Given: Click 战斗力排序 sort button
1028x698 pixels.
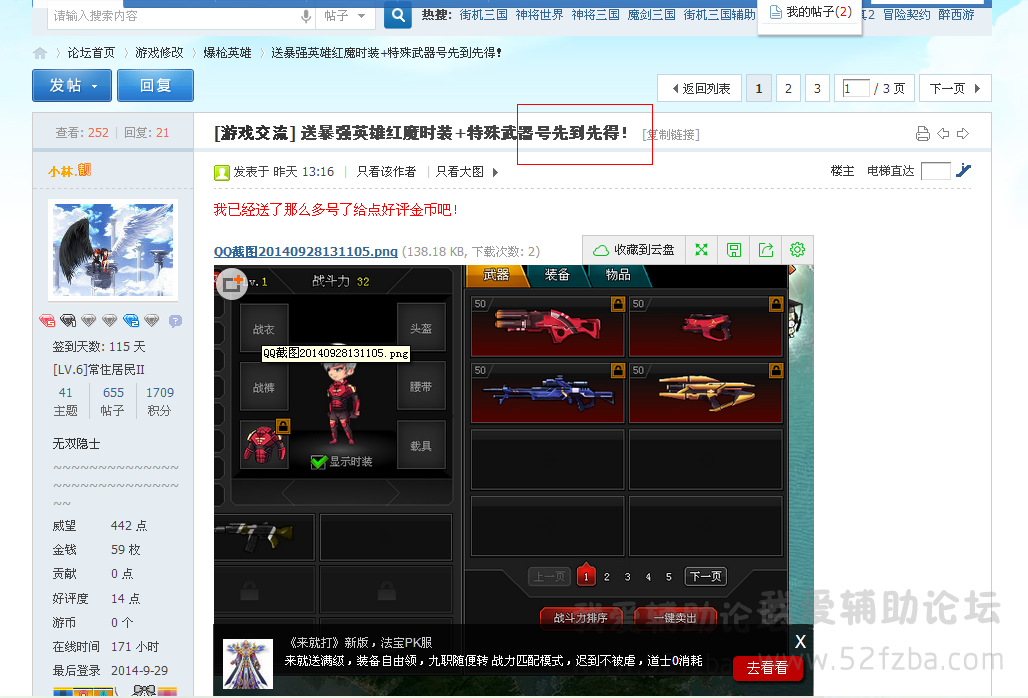Looking at the screenshot, I should click(x=580, y=617).
